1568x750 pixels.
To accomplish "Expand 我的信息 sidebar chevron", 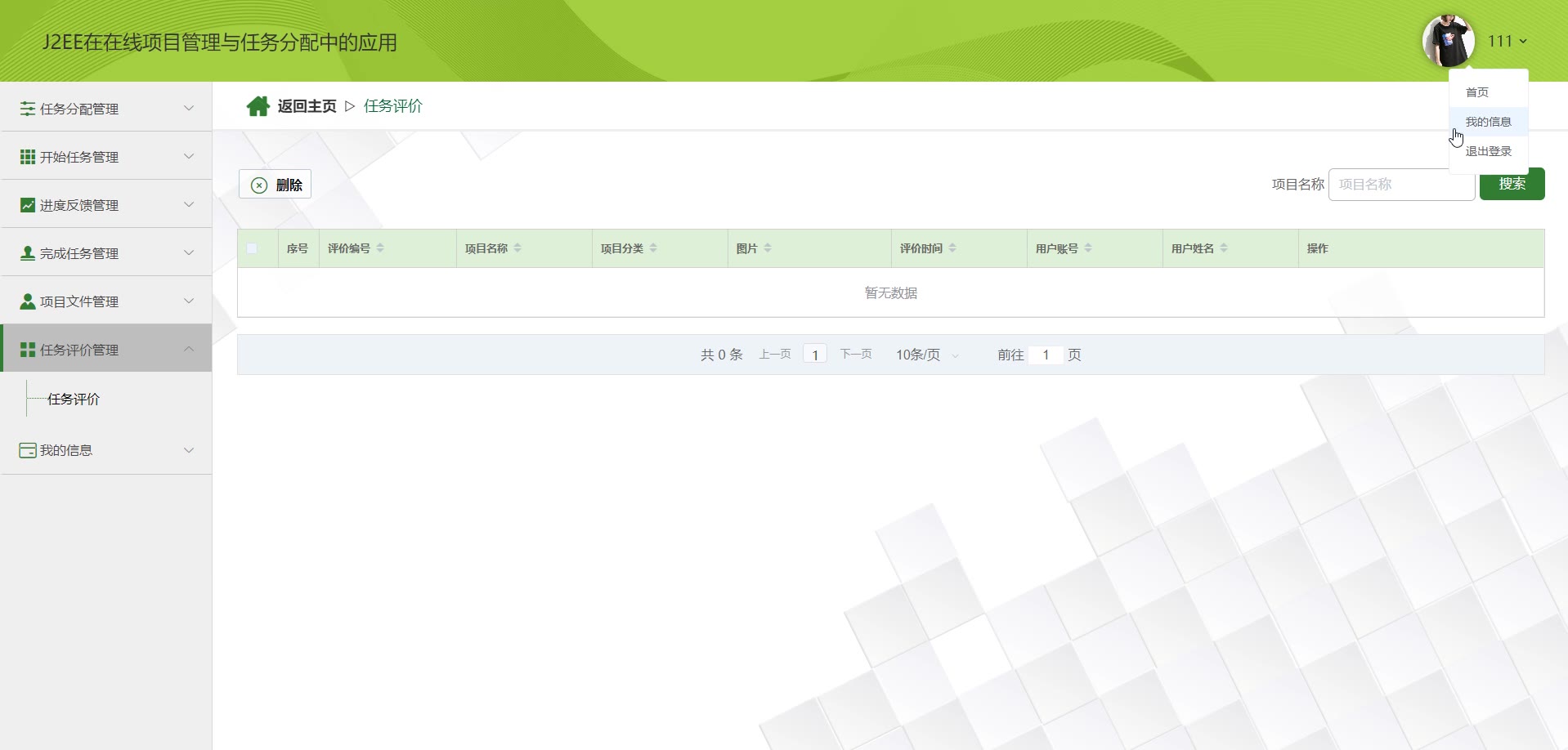I will (x=189, y=450).
